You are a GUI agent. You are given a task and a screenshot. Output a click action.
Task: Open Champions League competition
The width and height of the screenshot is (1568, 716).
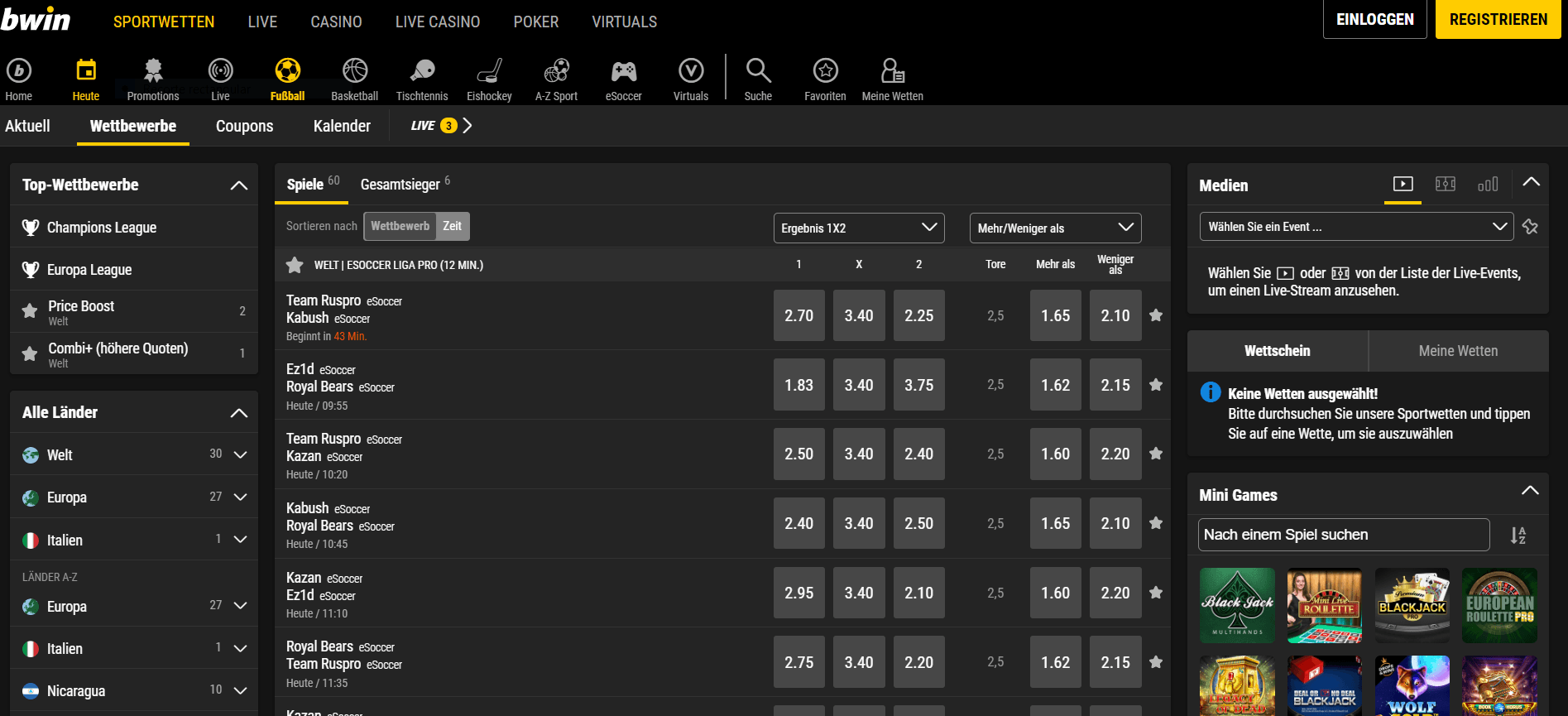tap(134, 227)
